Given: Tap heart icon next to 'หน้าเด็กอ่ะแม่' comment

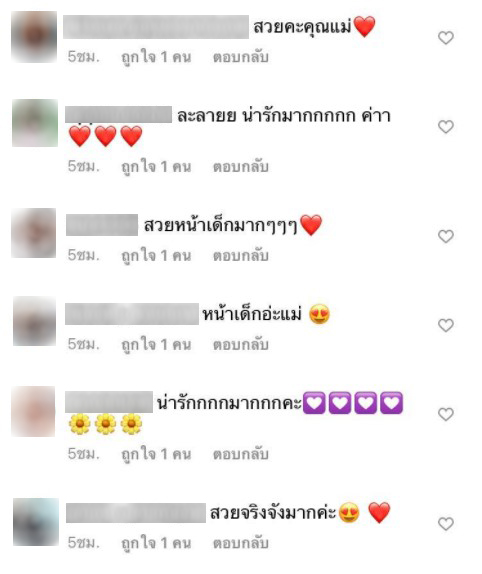Looking at the screenshot, I should [x=445, y=325].
